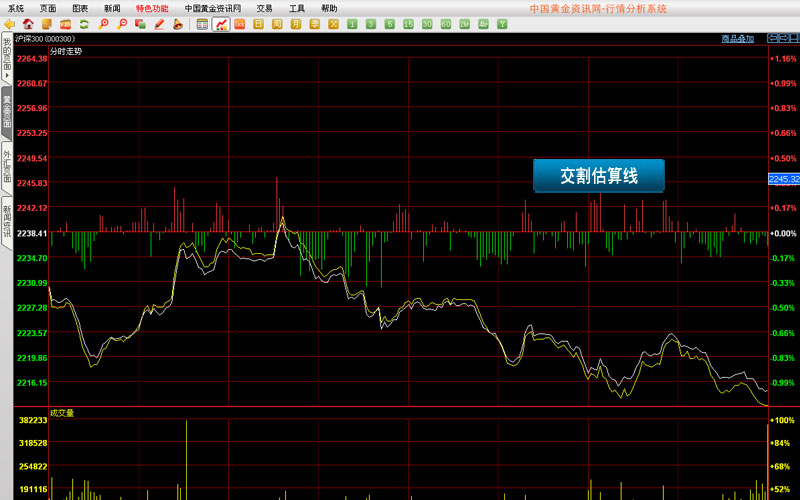Switch to 新闻资讯 side tab
Image resolution: width=800 pixels, height=500 pixels.
[6, 222]
